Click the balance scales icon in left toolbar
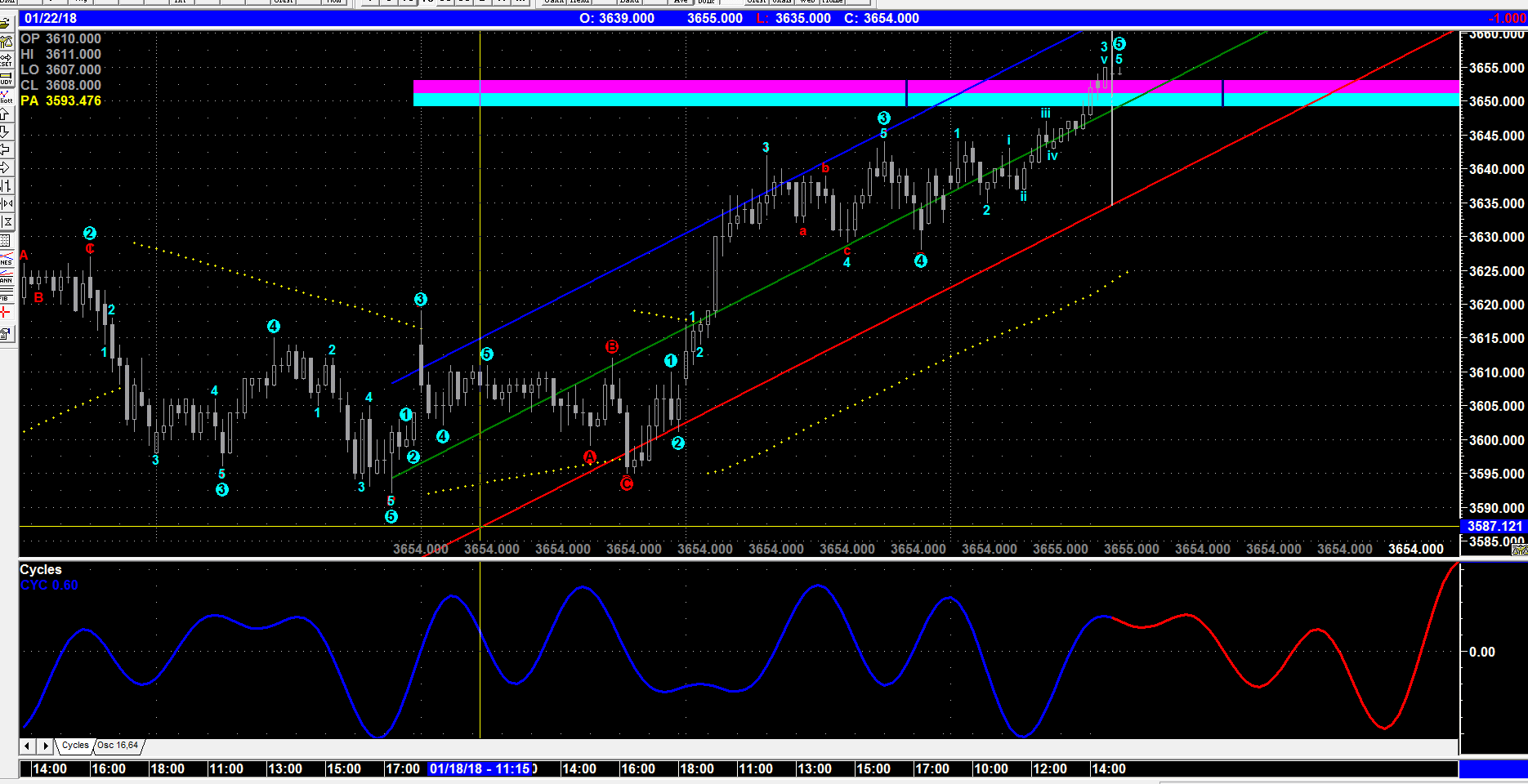The width and height of the screenshot is (1528, 784). pyautogui.click(x=7, y=40)
